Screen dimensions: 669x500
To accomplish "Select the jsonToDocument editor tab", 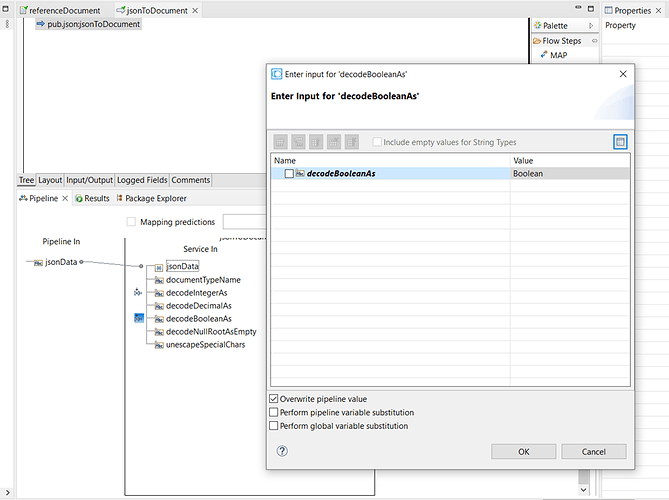I will (153, 10).
